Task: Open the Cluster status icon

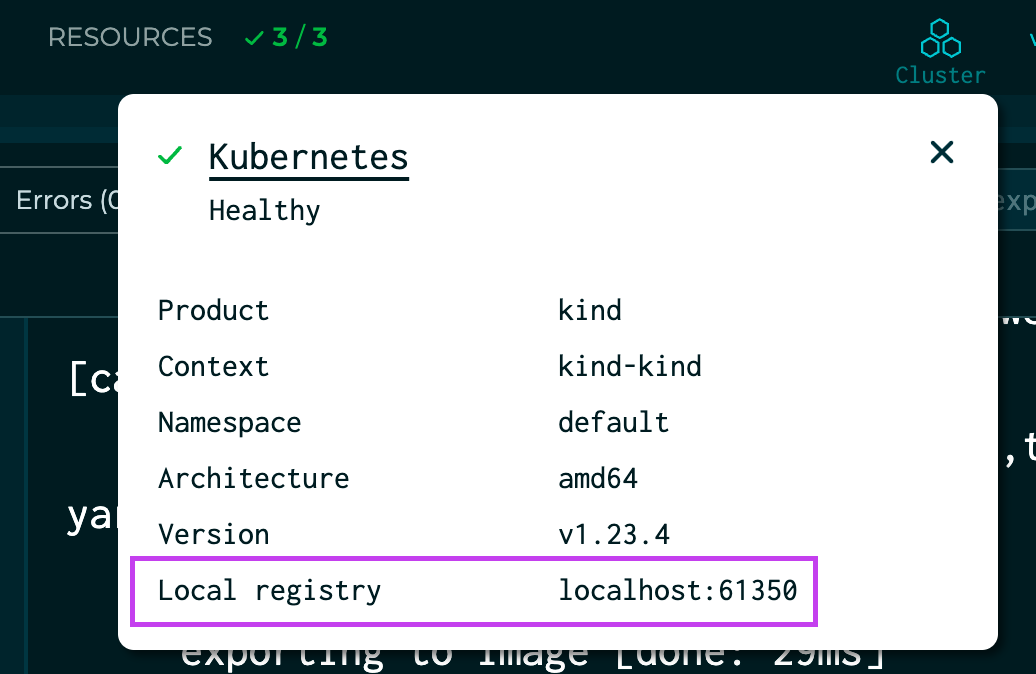Action: click(x=940, y=52)
